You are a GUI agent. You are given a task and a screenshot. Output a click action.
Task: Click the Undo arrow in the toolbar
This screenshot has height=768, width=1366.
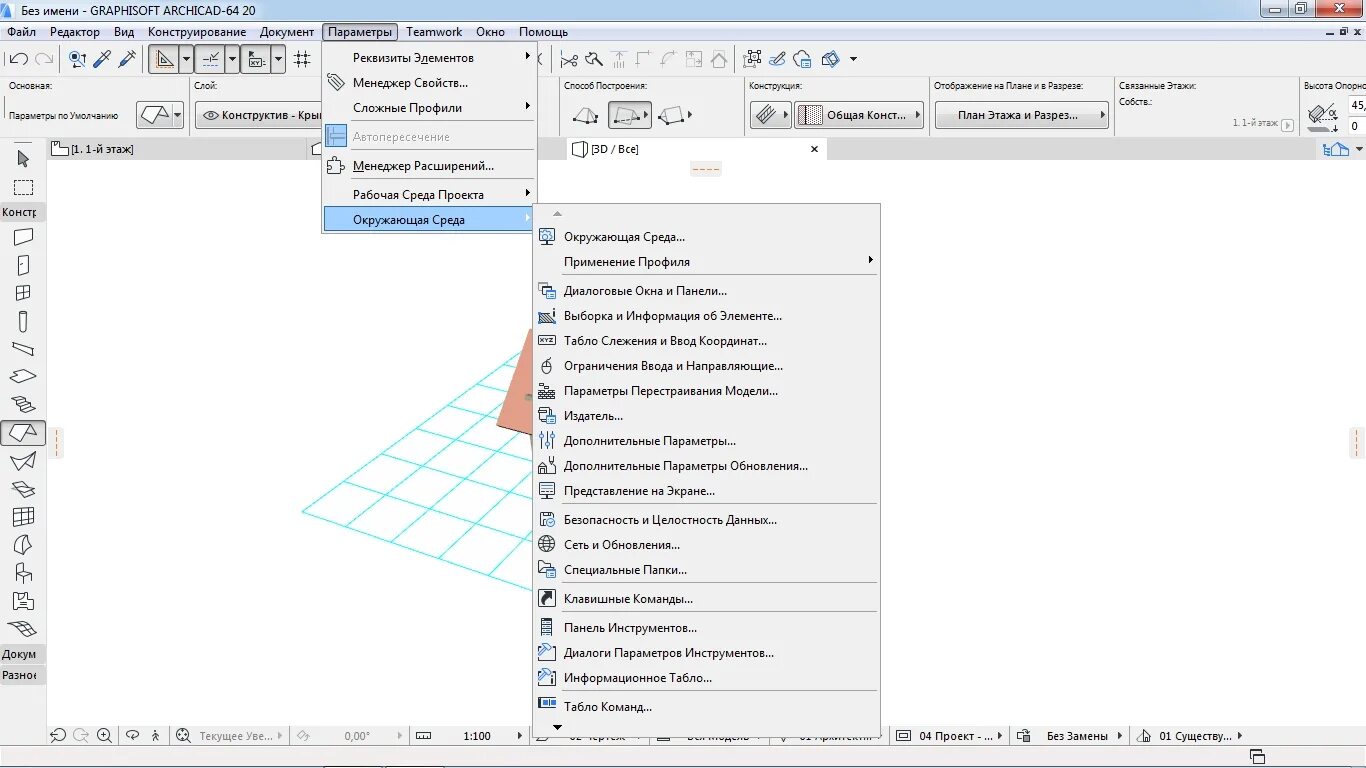pos(18,59)
